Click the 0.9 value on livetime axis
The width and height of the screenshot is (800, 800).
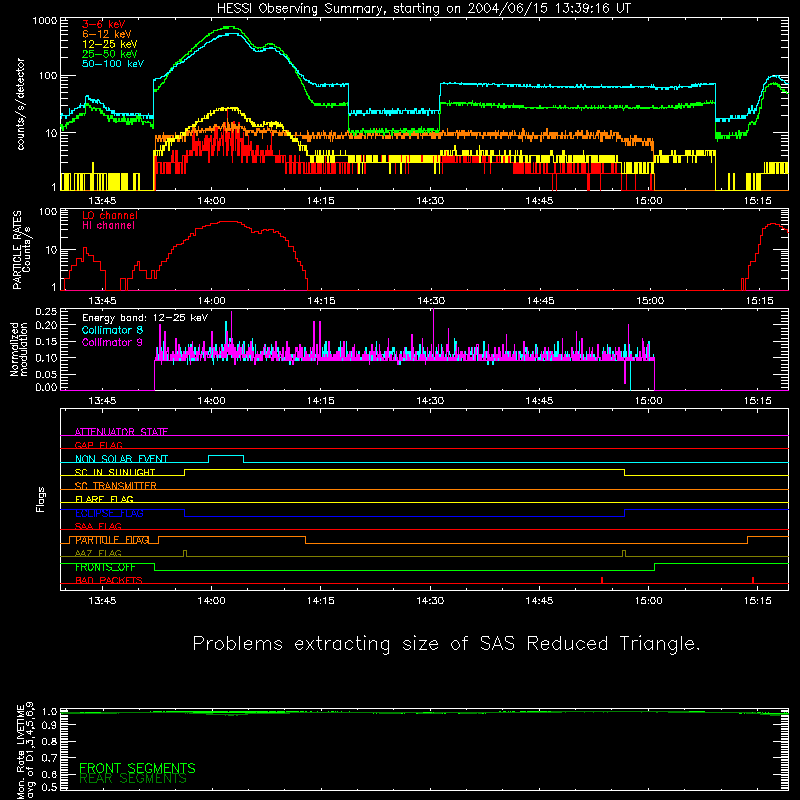point(49,726)
